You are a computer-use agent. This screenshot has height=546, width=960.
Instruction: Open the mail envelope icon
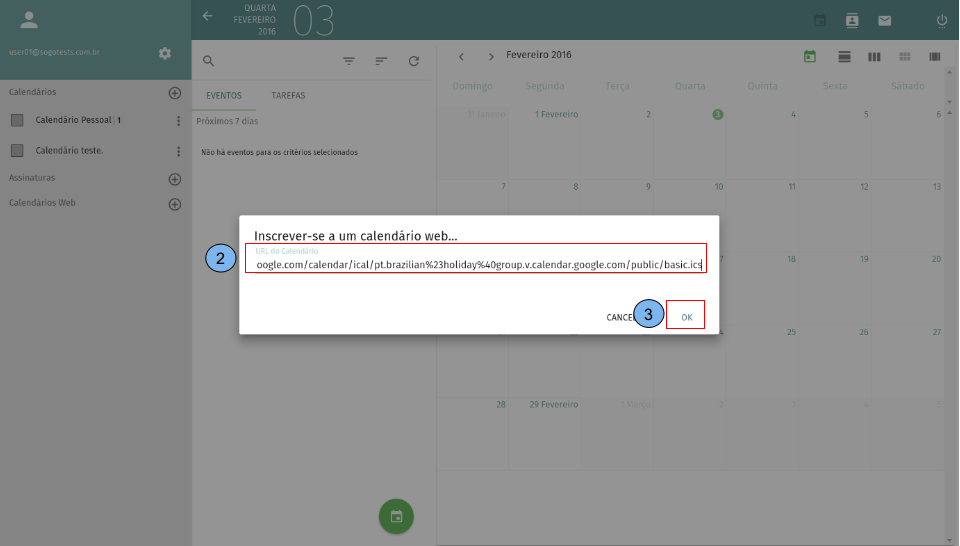[x=884, y=20]
